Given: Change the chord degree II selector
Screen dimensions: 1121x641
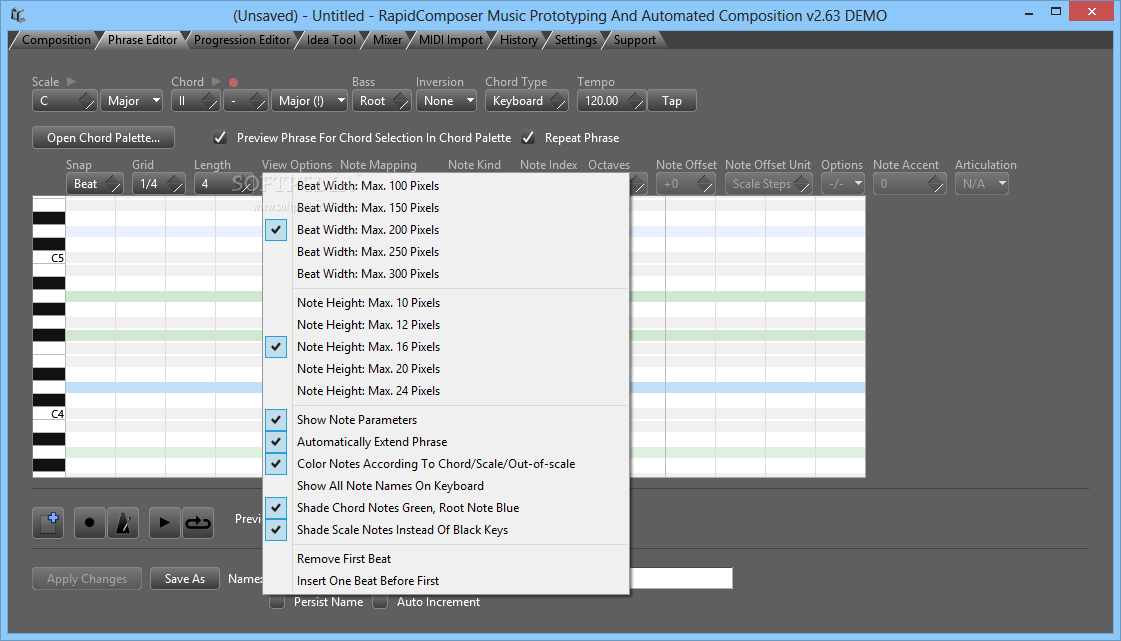Looking at the screenshot, I should coord(195,101).
